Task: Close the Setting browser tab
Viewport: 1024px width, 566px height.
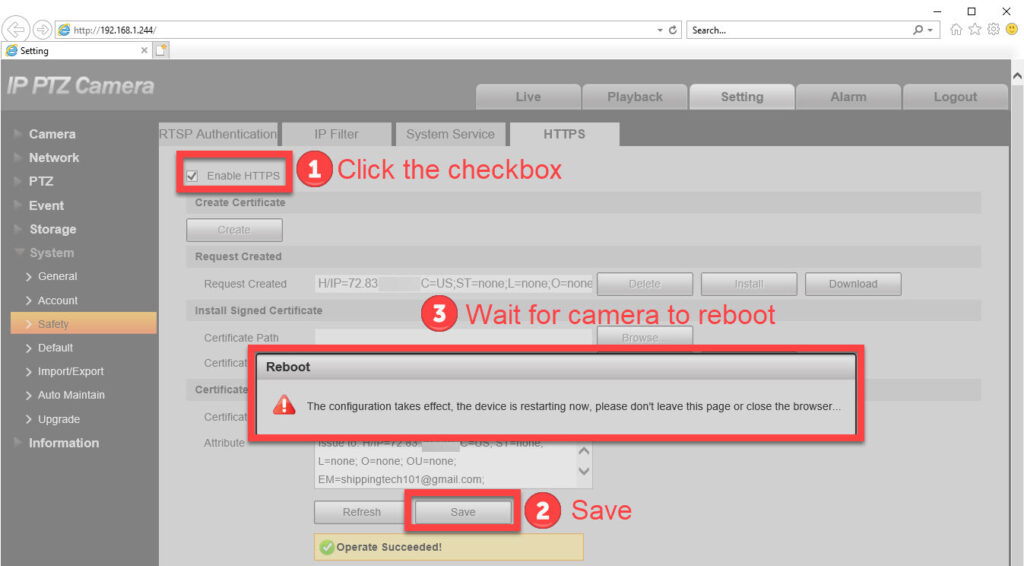Action: (144, 50)
